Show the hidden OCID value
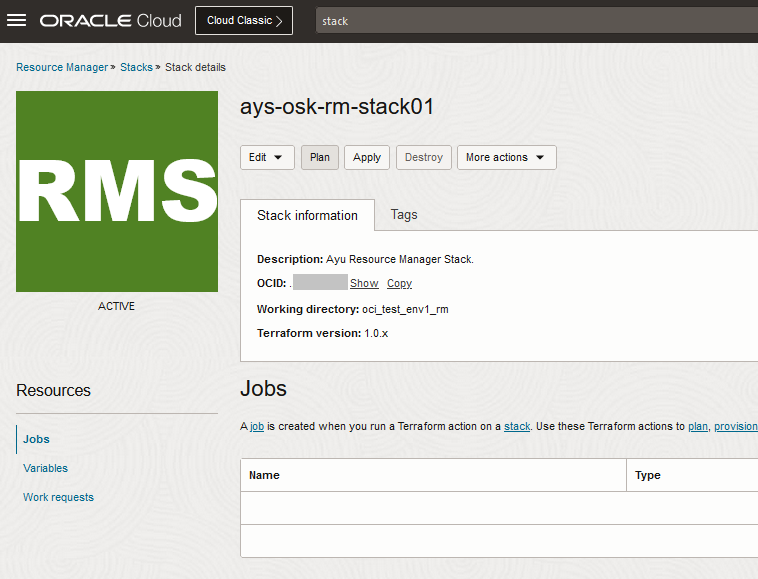Image resolution: width=758 pixels, height=579 pixels. [x=364, y=283]
